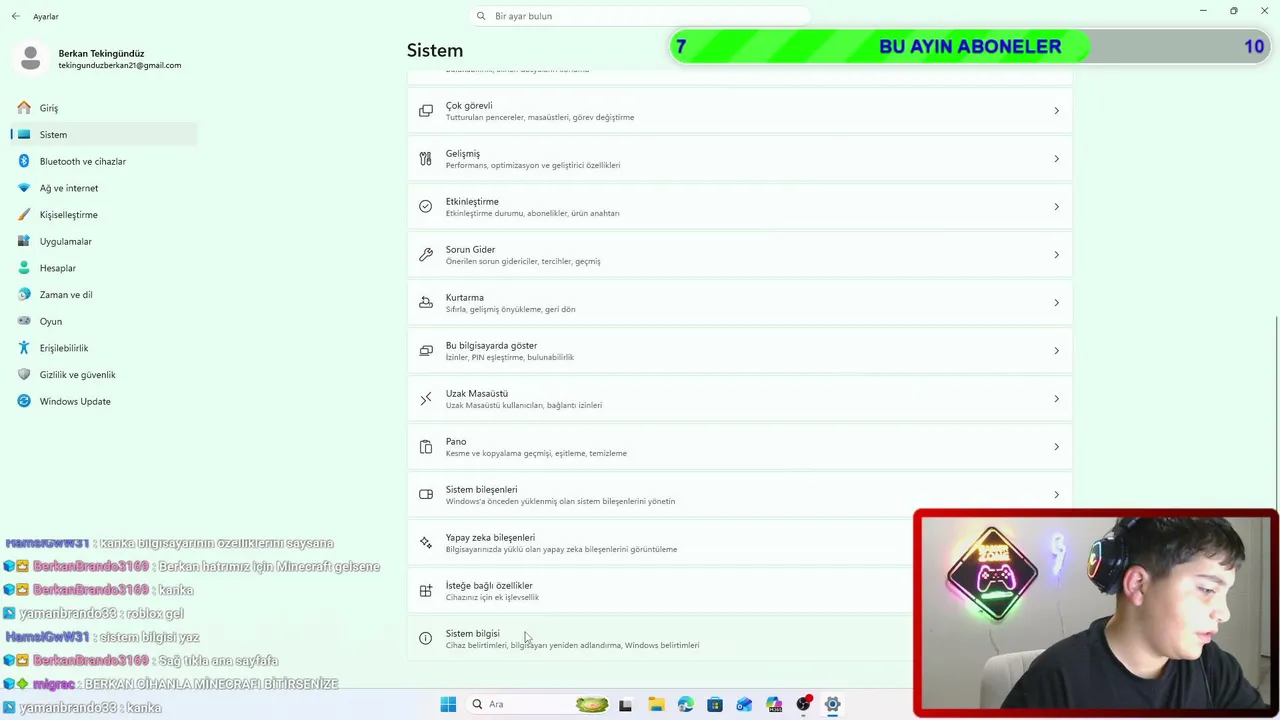Open Ağ ve internet via its Wi-Fi icon

pos(24,188)
